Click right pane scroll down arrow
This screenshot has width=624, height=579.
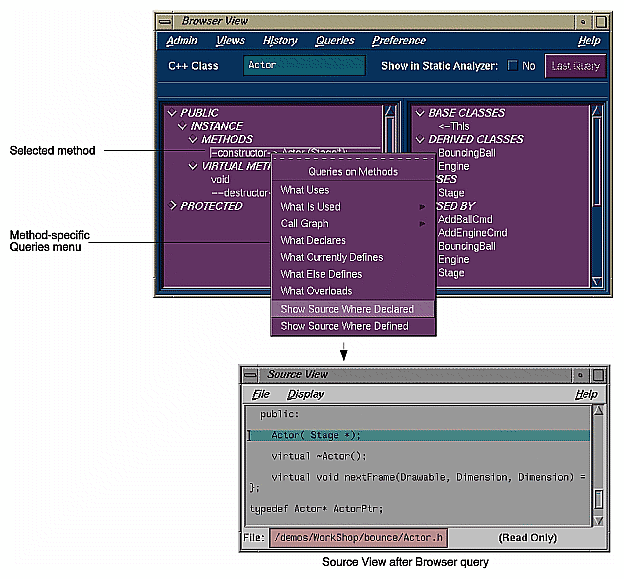pos(597,279)
